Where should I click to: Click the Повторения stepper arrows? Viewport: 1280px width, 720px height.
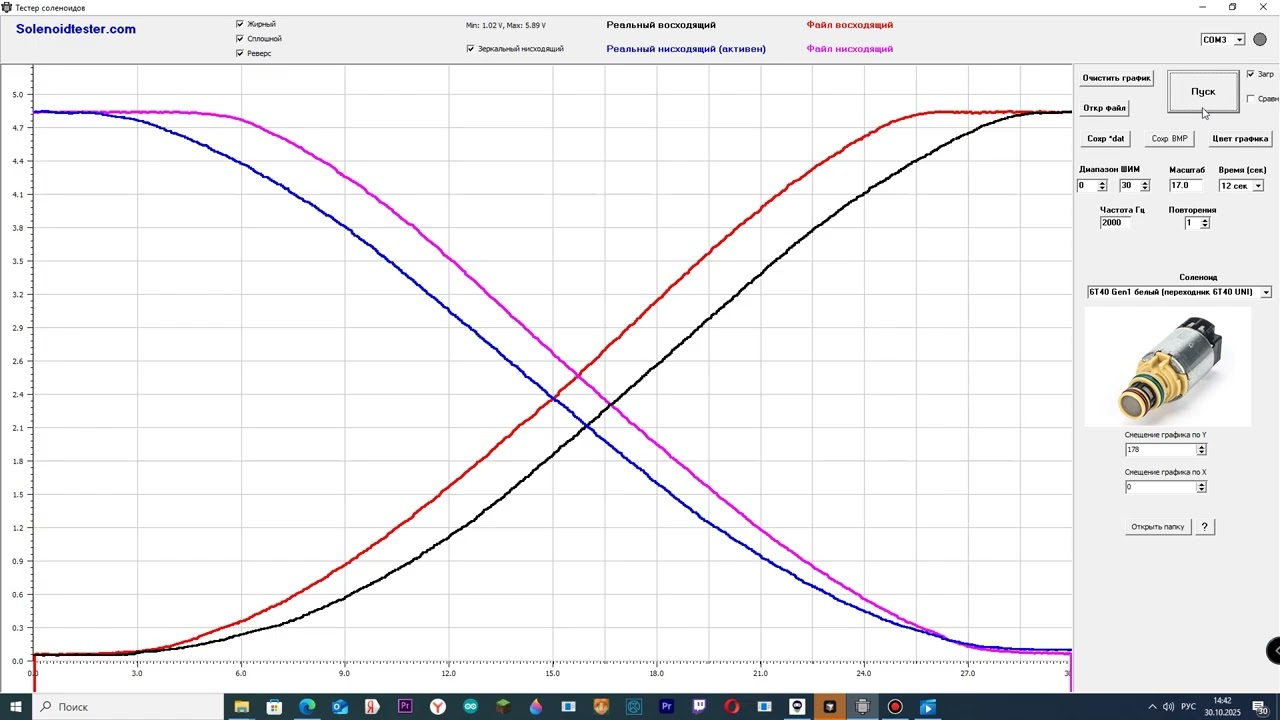tap(1205, 223)
